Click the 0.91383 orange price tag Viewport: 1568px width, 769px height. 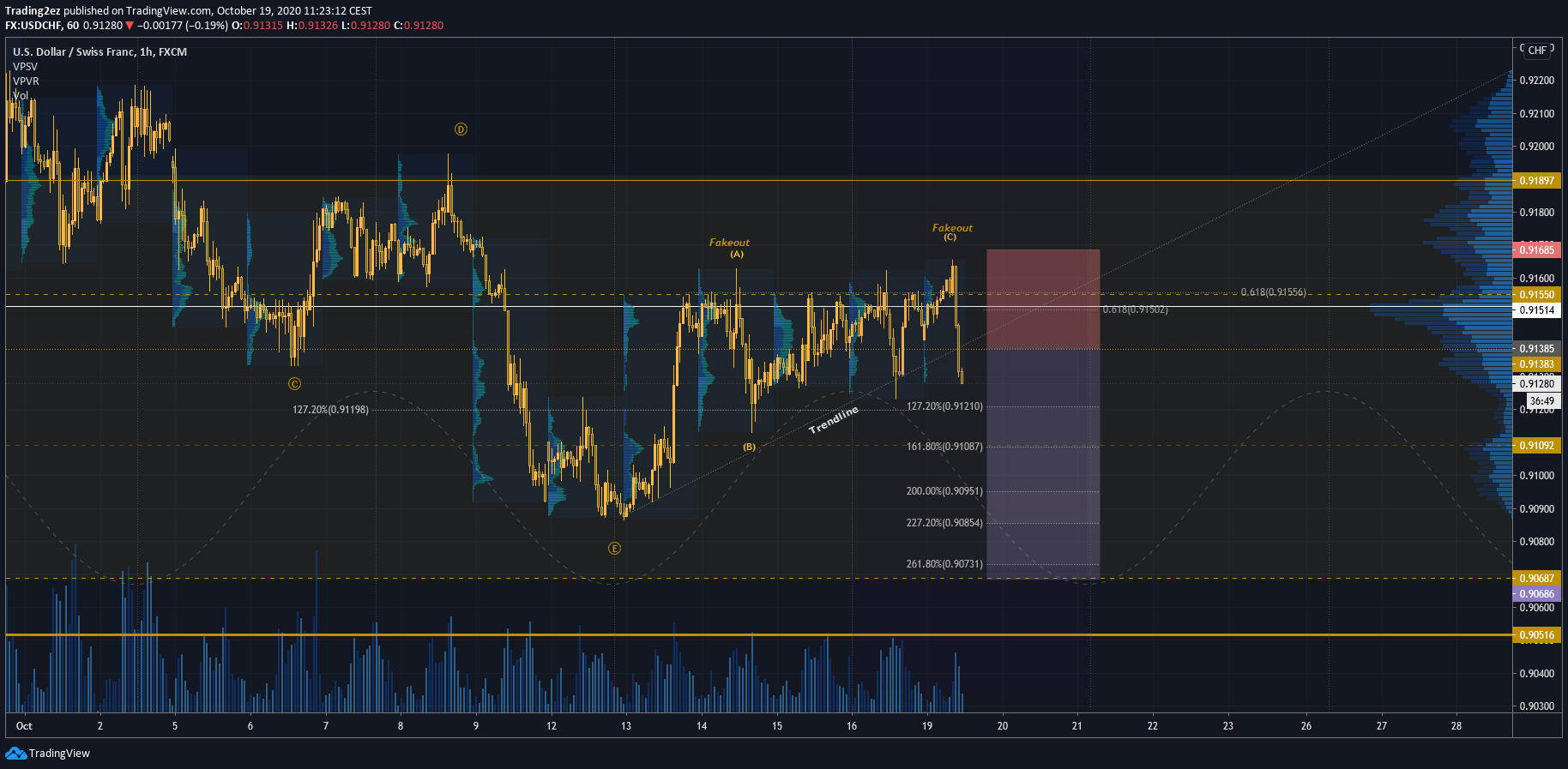point(1536,364)
